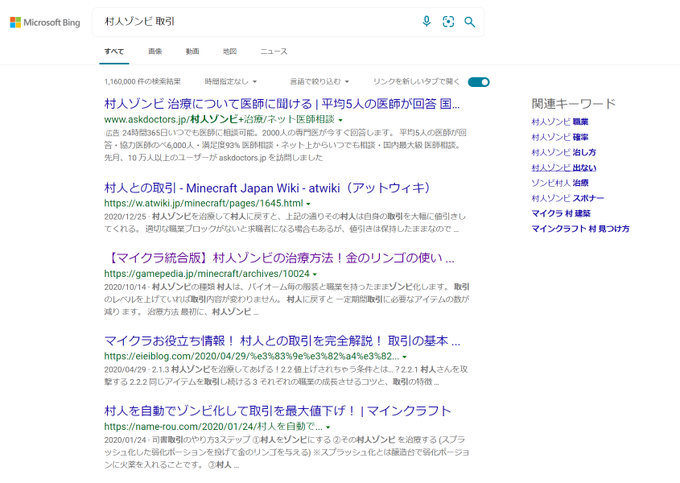This screenshot has width=680, height=483.
Task: Expand arrow beside w.atwiki.jp URL
Action: coord(308,204)
